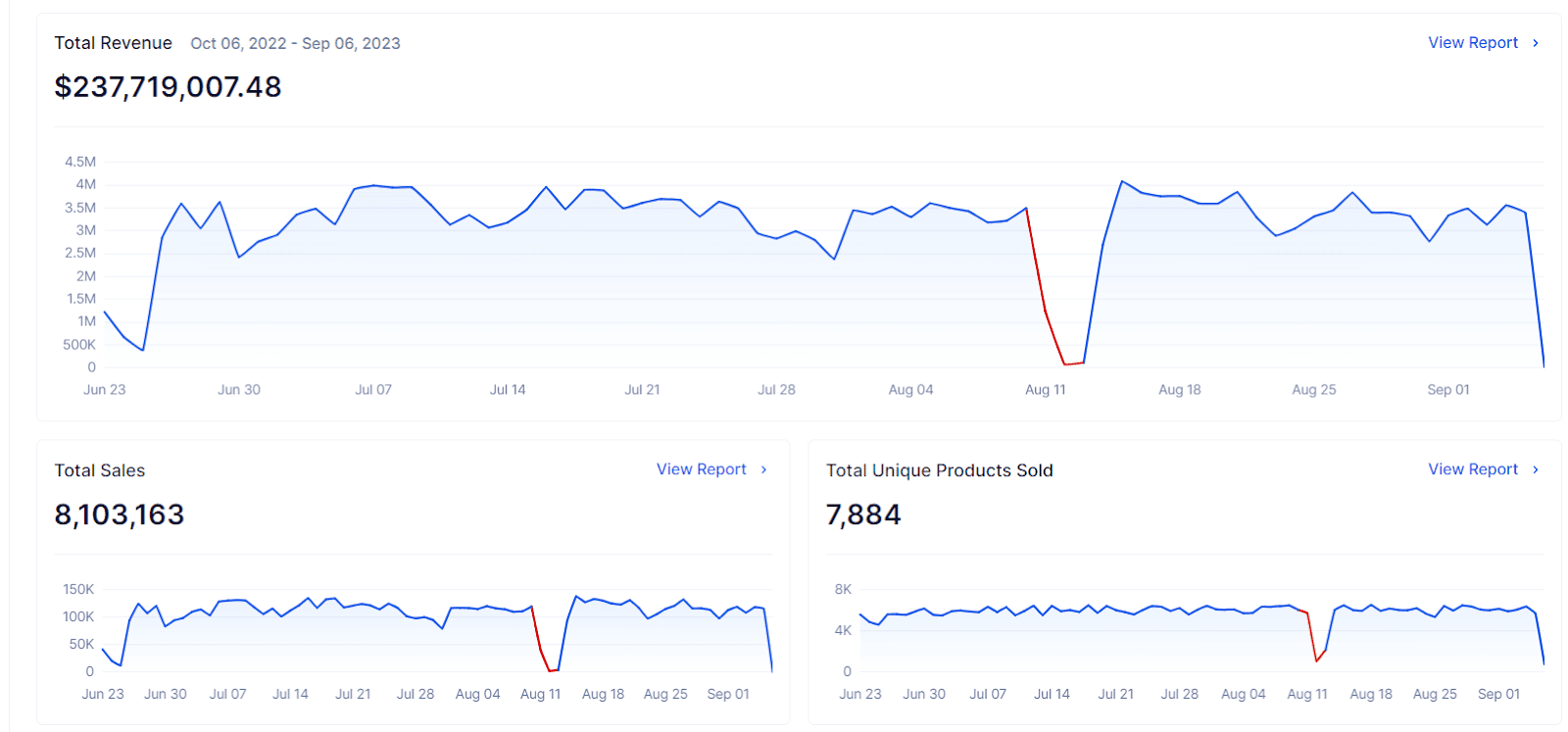The width and height of the screenshot is (1568, 732).
Task: Click the 4.5M y-axis label on revenue chart
Action: click(80, 162)
